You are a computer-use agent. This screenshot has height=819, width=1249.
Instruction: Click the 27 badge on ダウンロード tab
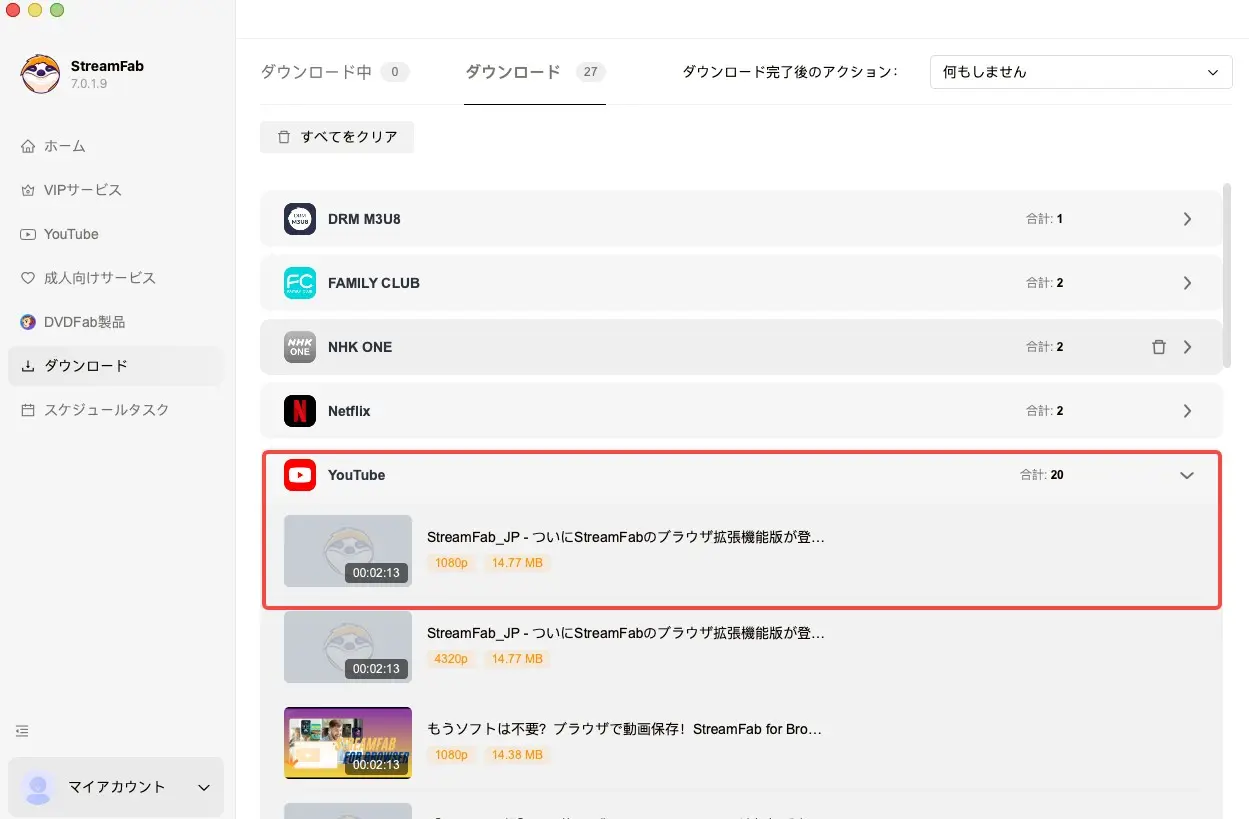[x=591, y=72]
